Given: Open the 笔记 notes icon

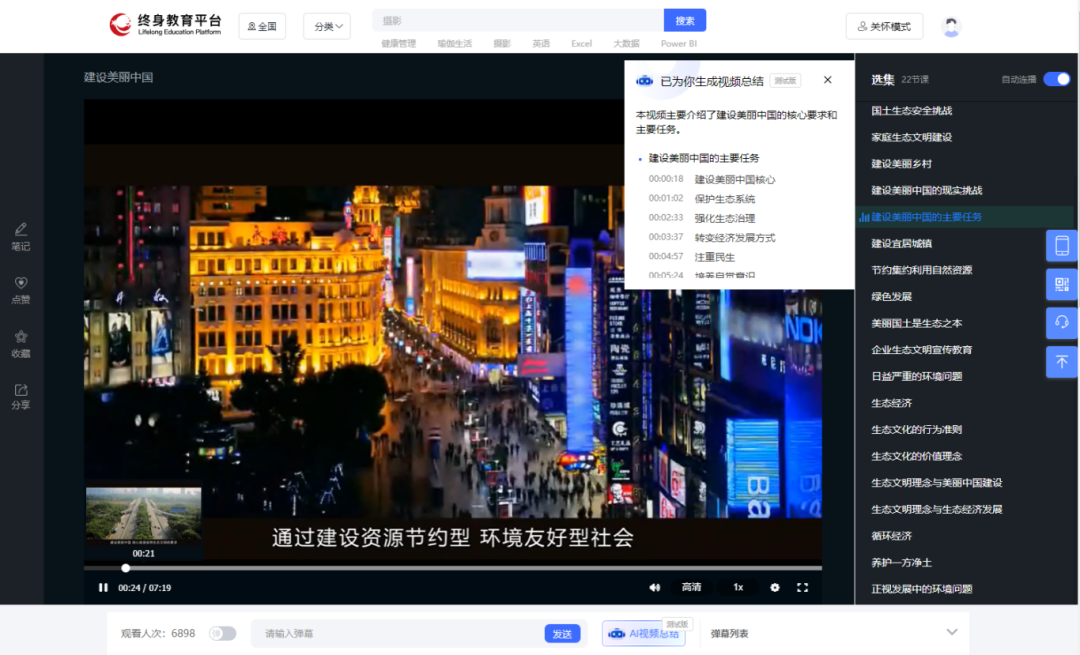Looking at the screenshot, I should [x=20, y=231].
